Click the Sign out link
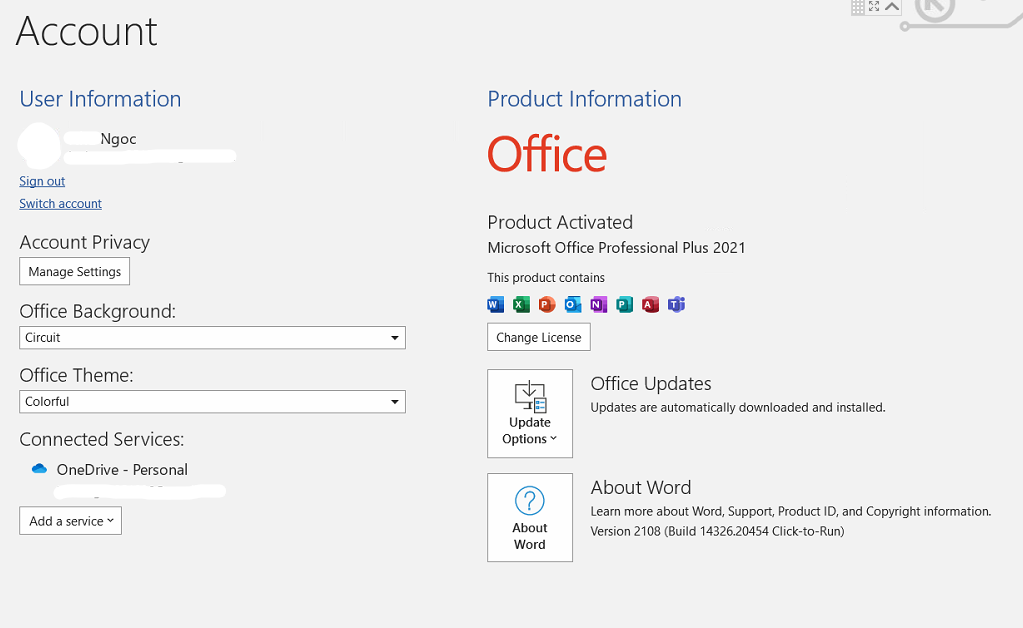The width and height of the screenshot is (1023, 628). (42, 181)
